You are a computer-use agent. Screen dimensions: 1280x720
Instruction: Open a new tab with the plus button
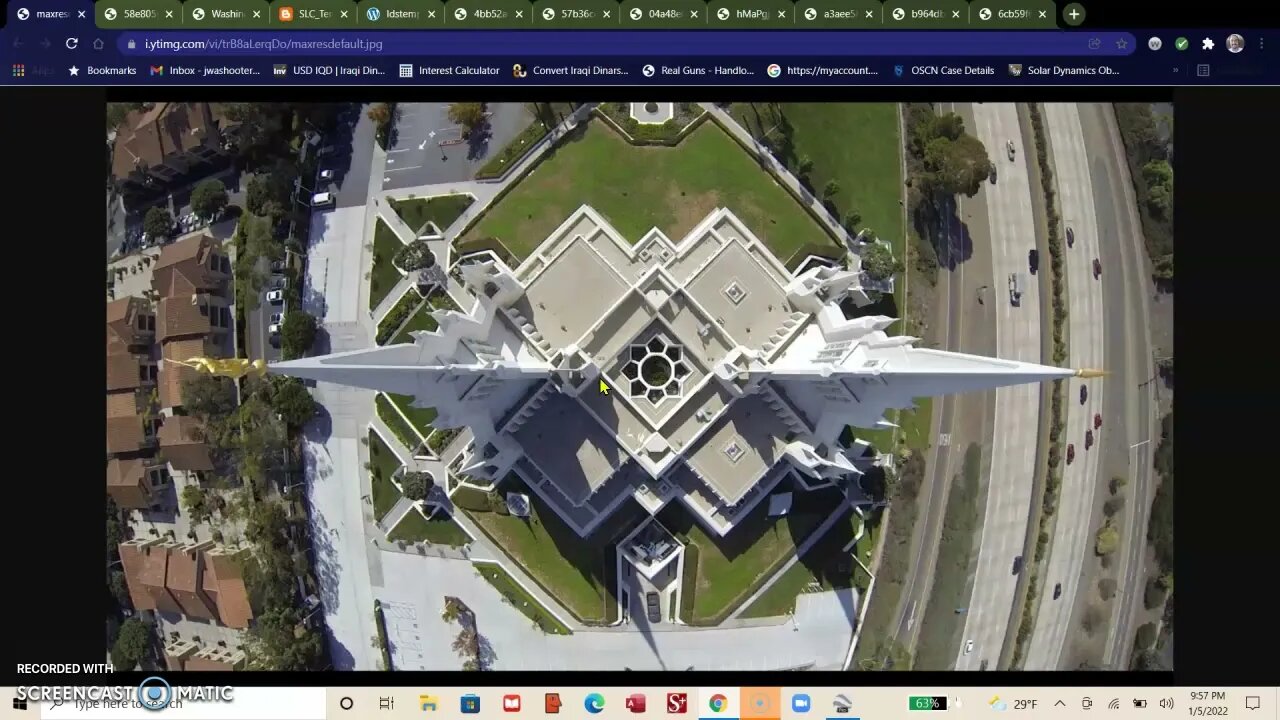coord(1074,14)
